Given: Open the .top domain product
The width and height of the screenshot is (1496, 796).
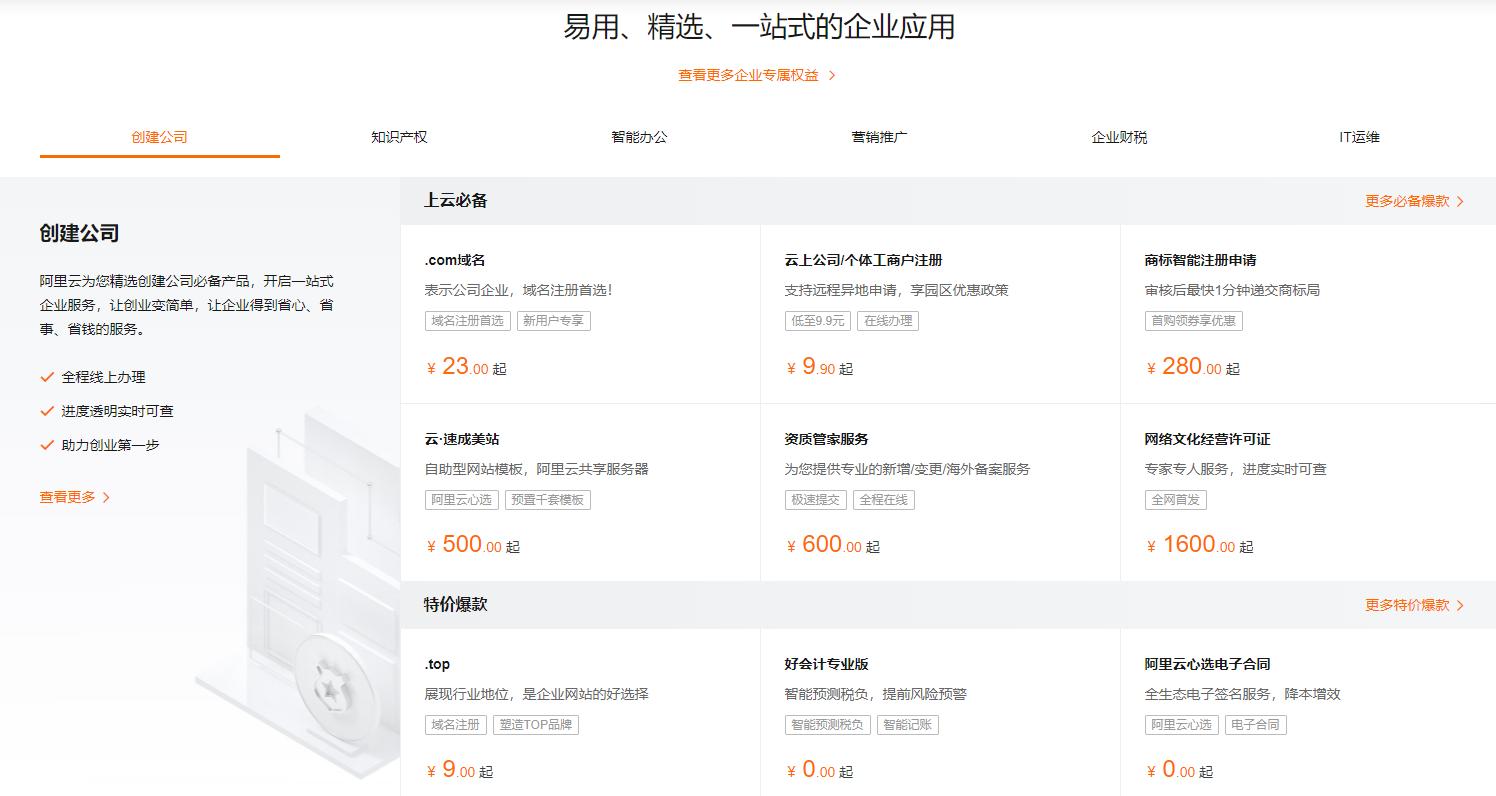Looking at the screenshot, I should point(580,712).
